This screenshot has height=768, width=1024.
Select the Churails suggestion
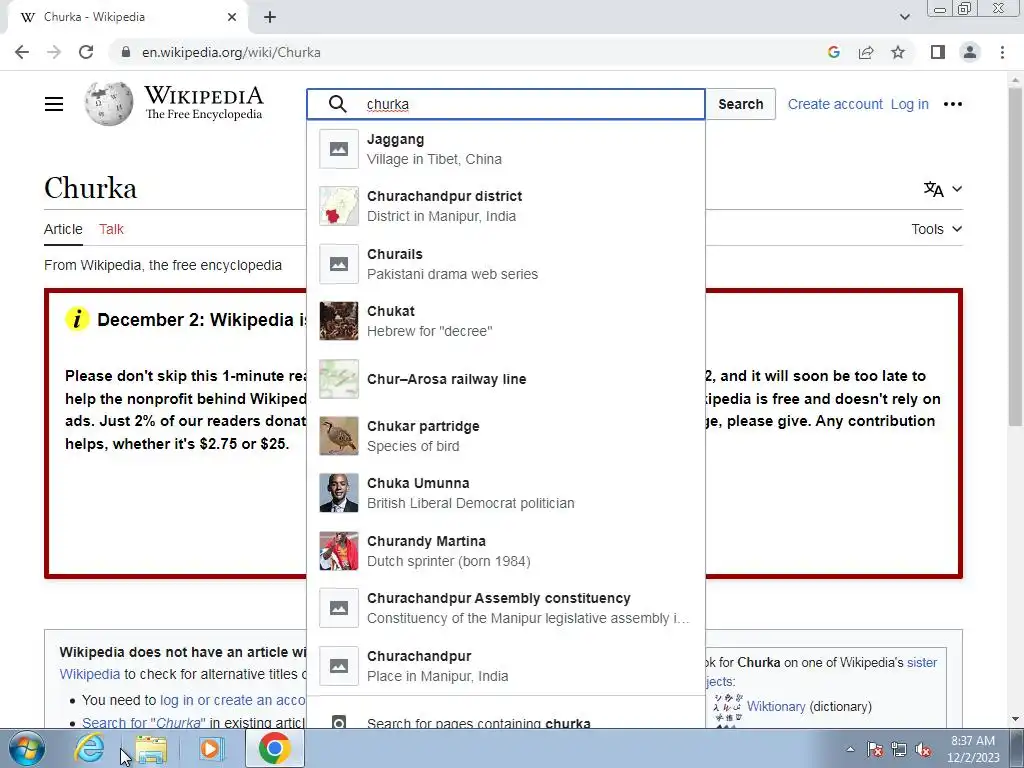coord(506,264)
